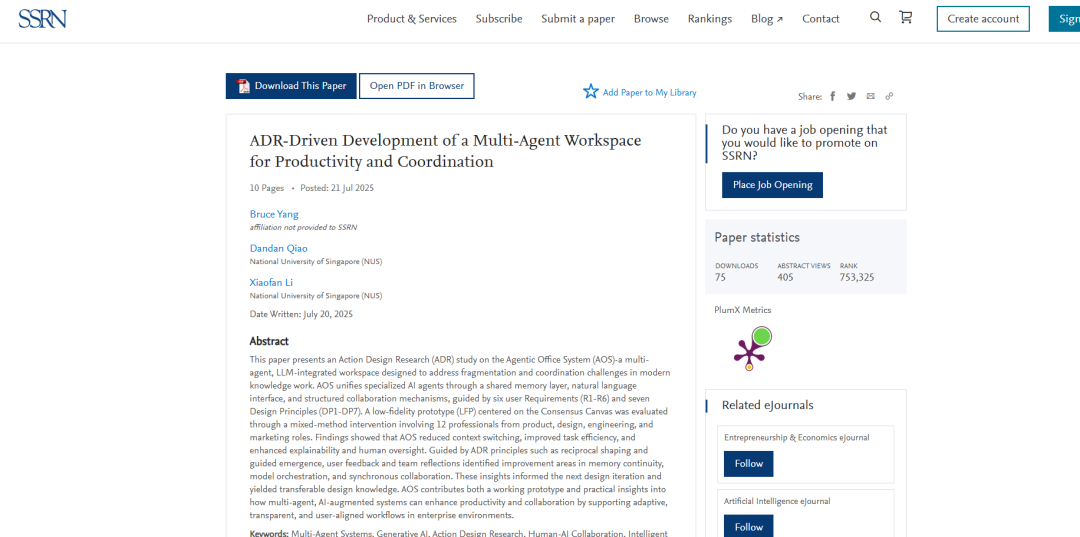Open the Subscribe menu item
The width and height of the screenshot is (1080, 537).
click(x=499, y=19)
